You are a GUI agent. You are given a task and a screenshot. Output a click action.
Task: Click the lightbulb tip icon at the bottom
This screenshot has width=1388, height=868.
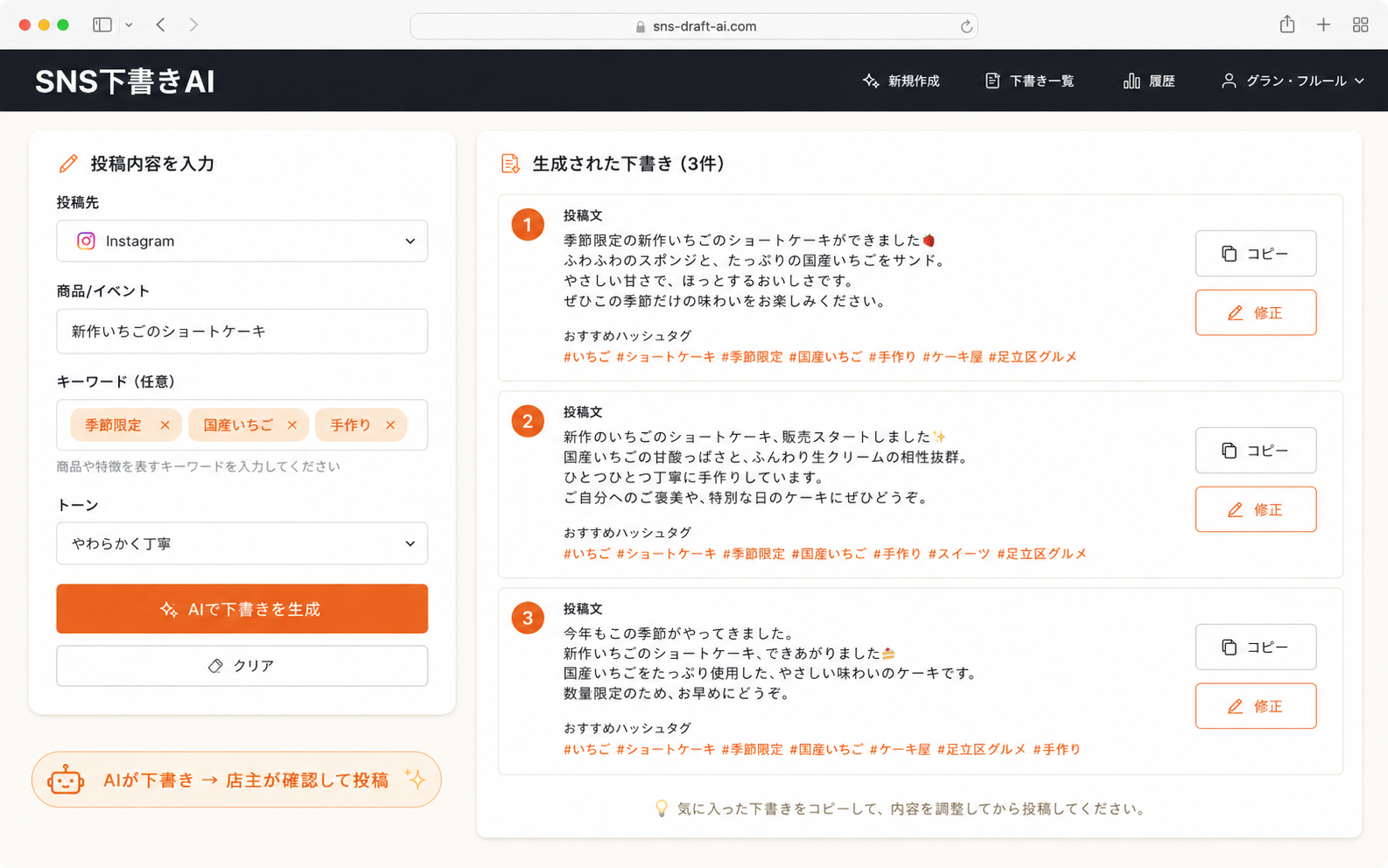pos(662,808)
